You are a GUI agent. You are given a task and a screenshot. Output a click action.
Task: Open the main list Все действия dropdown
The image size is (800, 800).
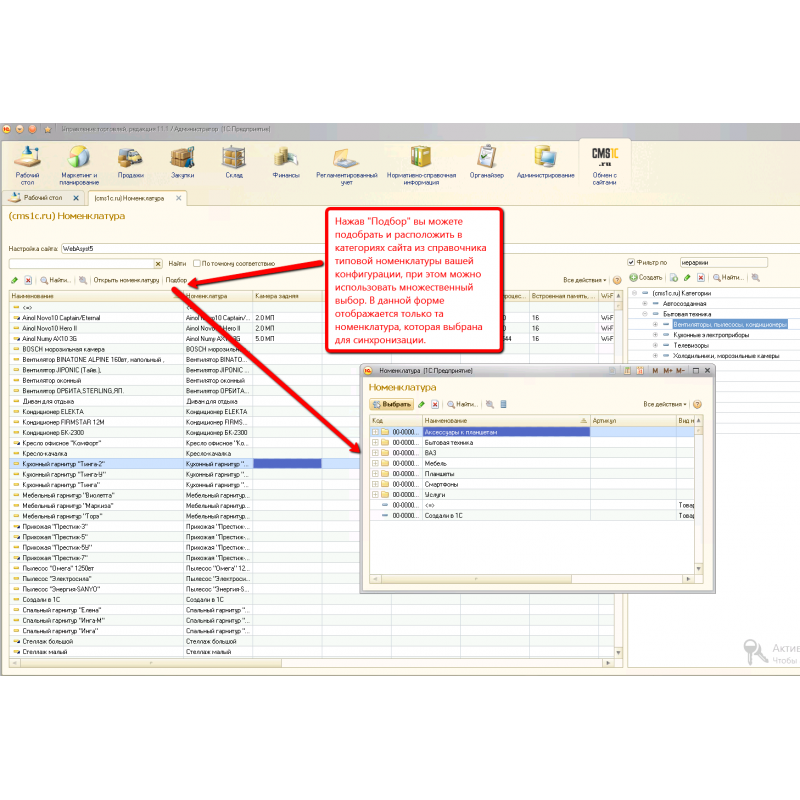pyautogui.click(x=585, y=280)
